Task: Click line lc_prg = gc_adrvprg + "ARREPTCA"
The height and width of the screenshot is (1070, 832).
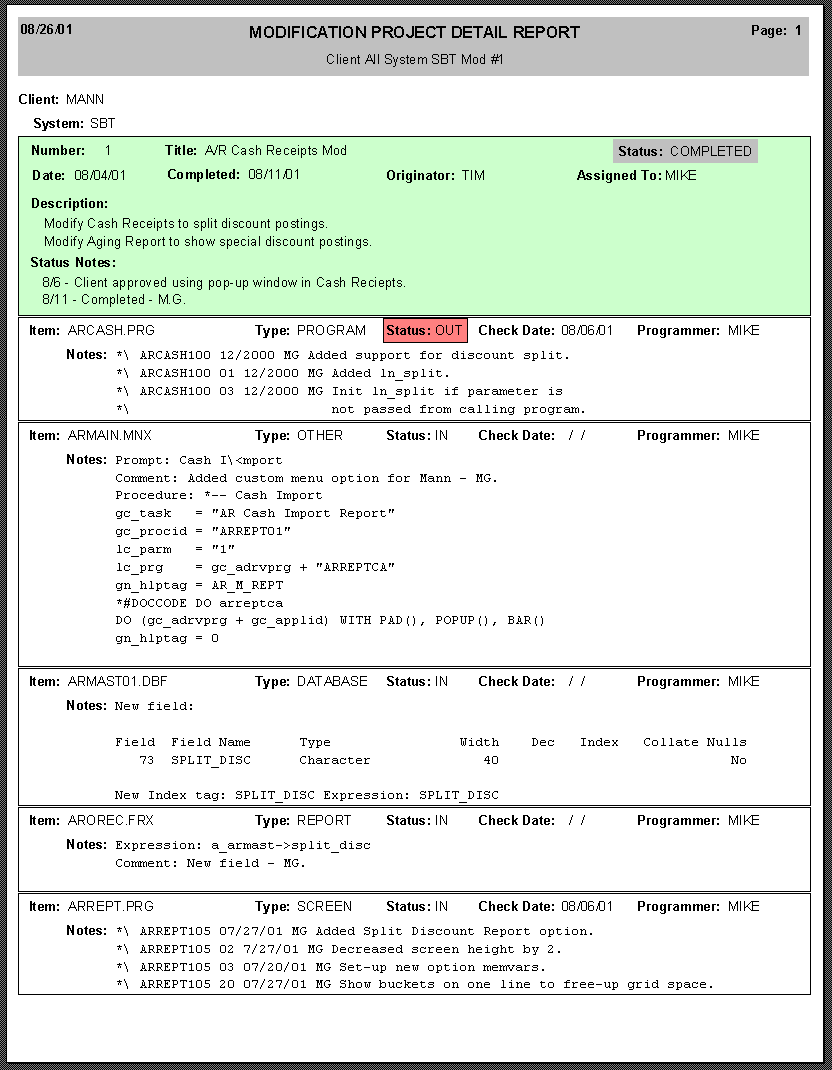Action: click(255, 567)
